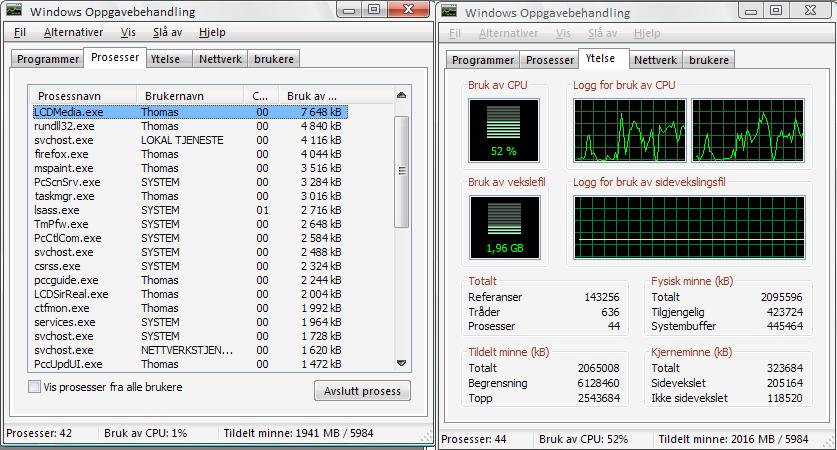Enable Vis prosesser fra alle brukere checkbox

[x=34, y=386]
